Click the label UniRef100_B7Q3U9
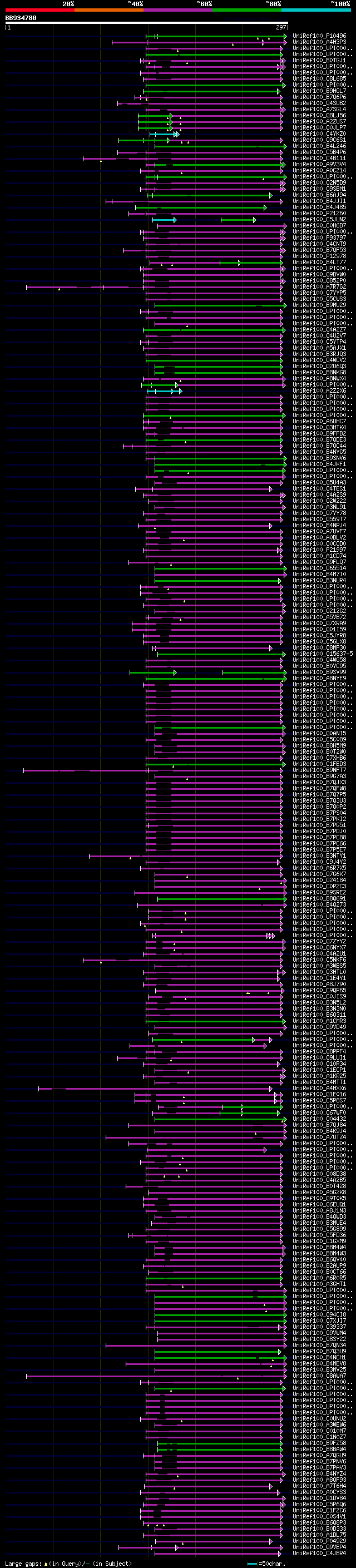The height and width of the screenshot is (1568, 356). pyautogui.click(x=319, y=1351)
